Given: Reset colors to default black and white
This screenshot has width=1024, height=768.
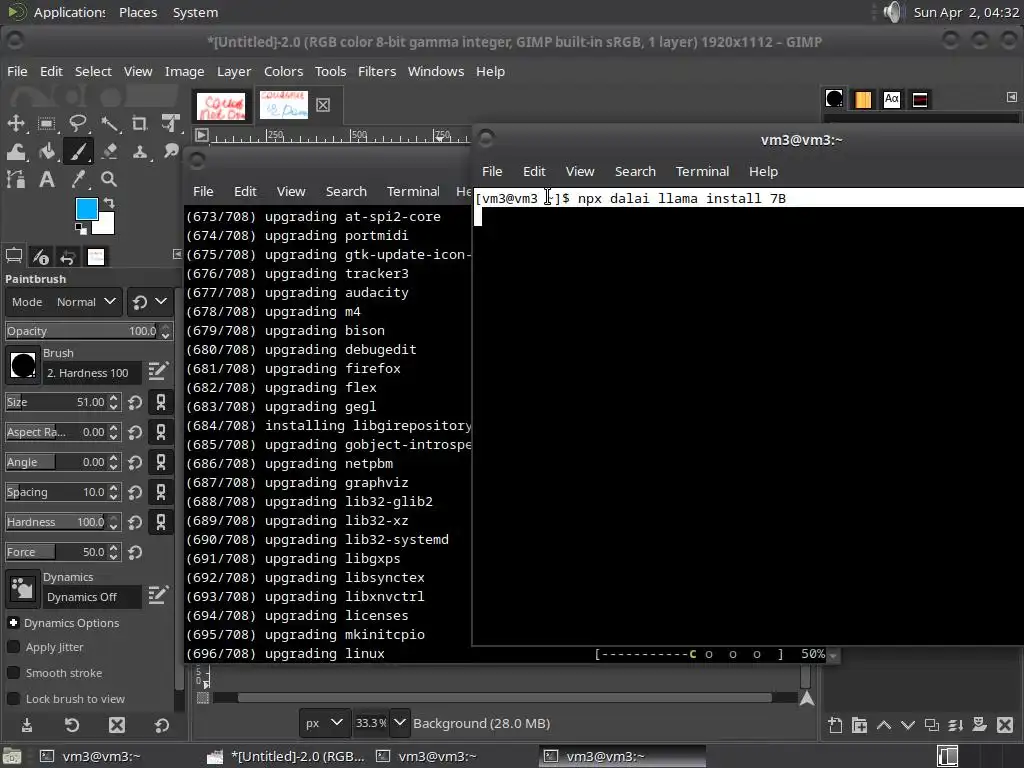Looking at the screenshot, I should tap(80, 229).
